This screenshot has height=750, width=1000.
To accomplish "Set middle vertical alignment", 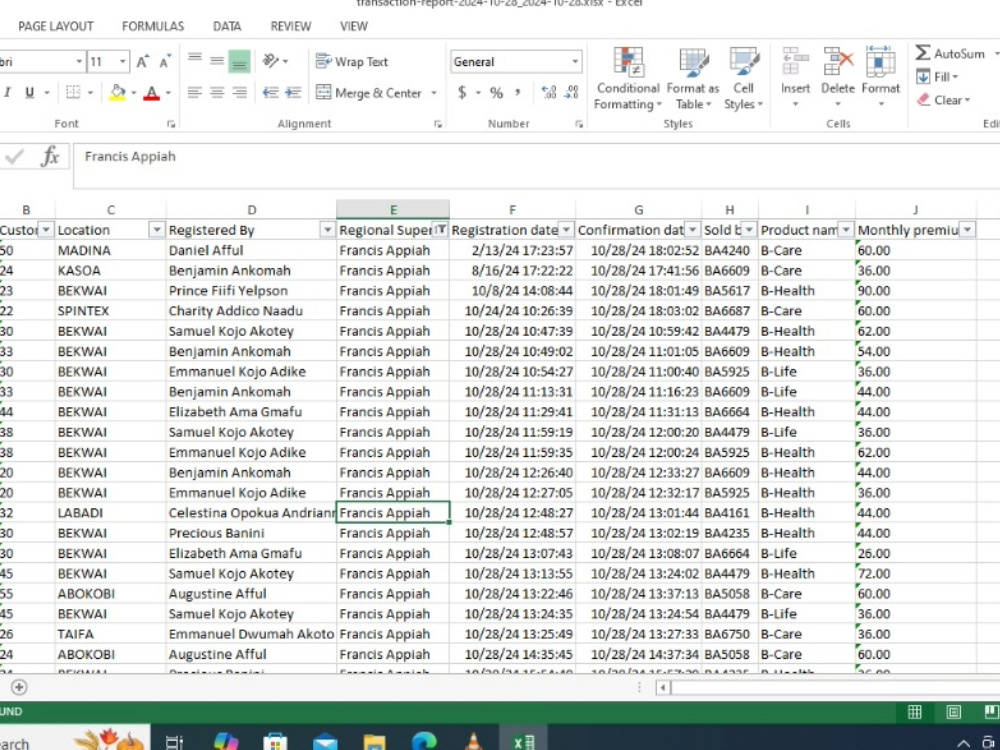I will pyautogui.click(x=217, y=61).
